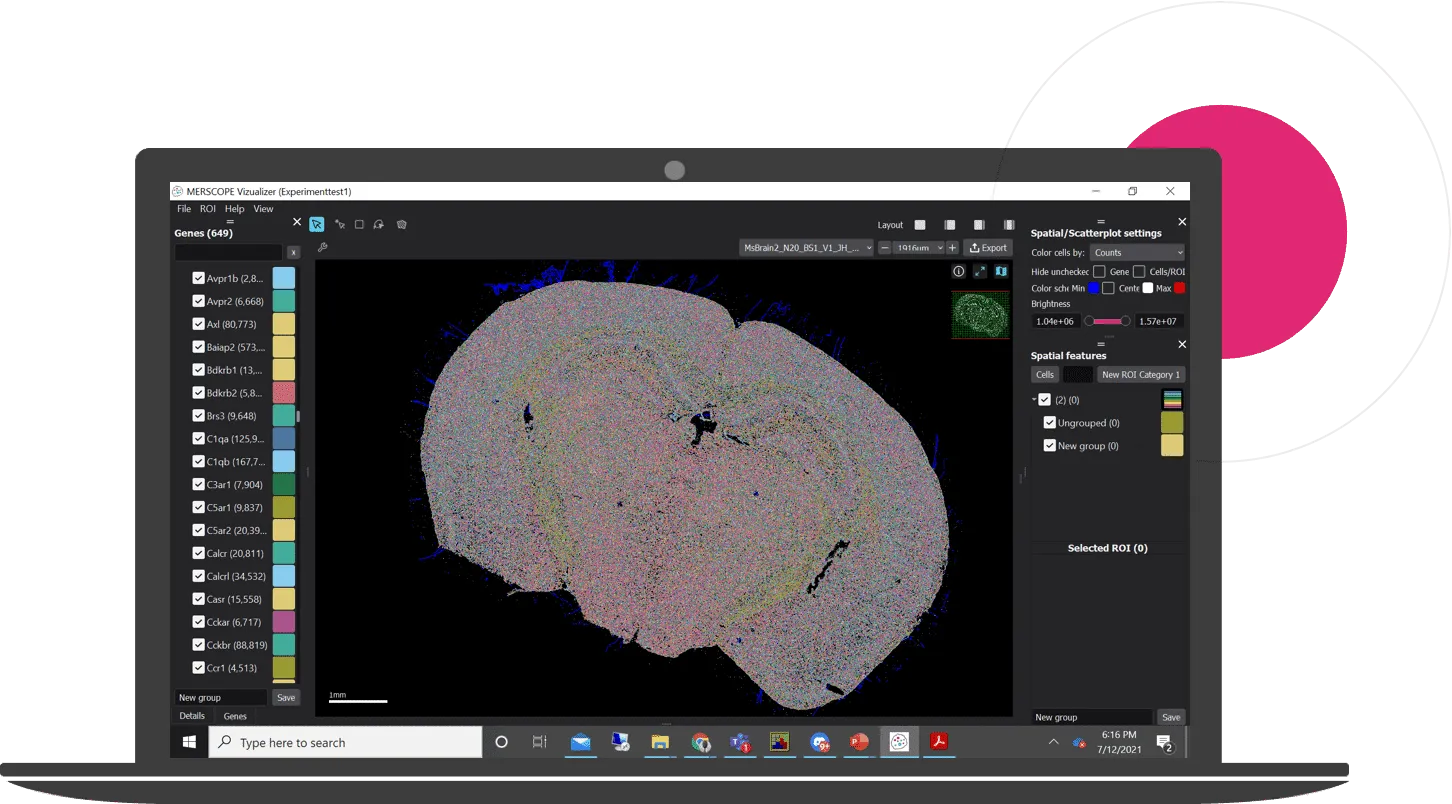
Task: Open the MsBrain2 dataset dropdown
Action: [x=806, y=248]
